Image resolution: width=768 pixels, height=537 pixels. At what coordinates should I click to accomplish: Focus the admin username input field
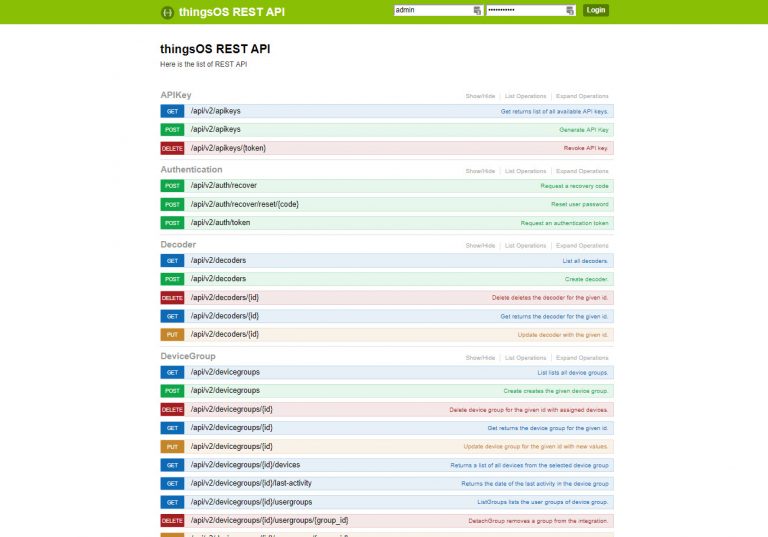(438, 10)
